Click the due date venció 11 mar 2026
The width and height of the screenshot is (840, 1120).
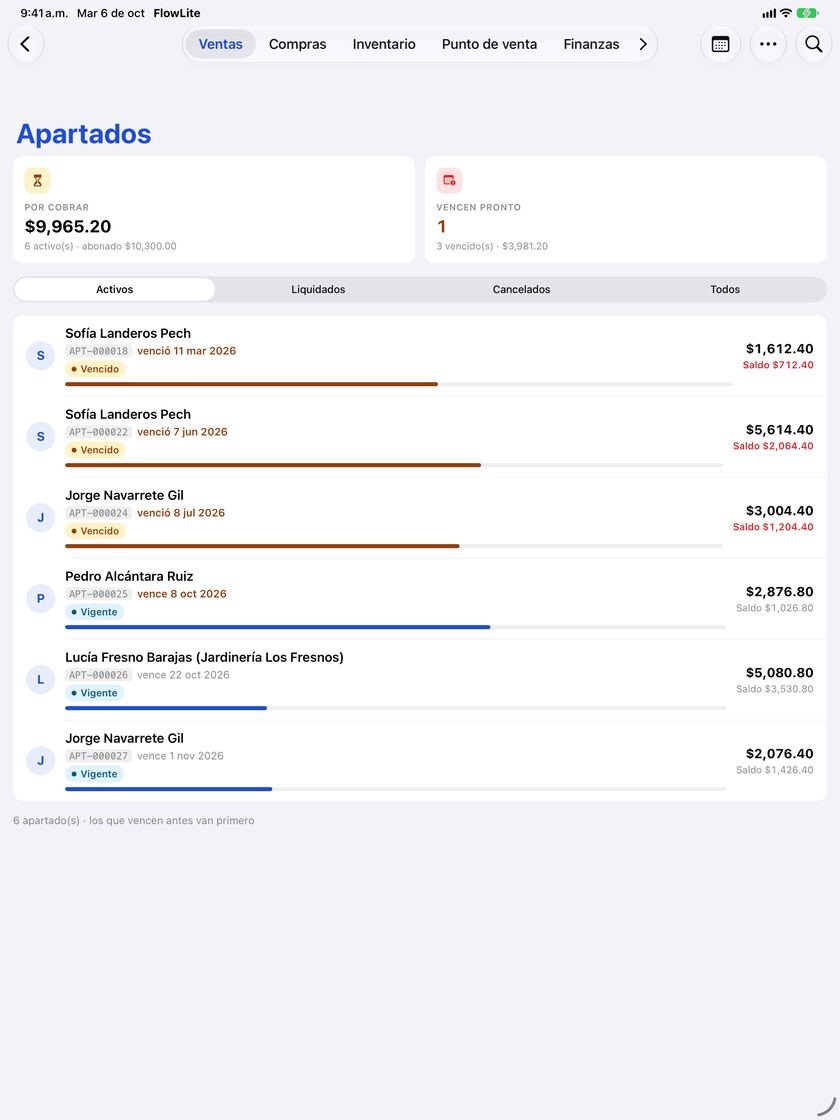pyautogui.click(x=186, y=351)
